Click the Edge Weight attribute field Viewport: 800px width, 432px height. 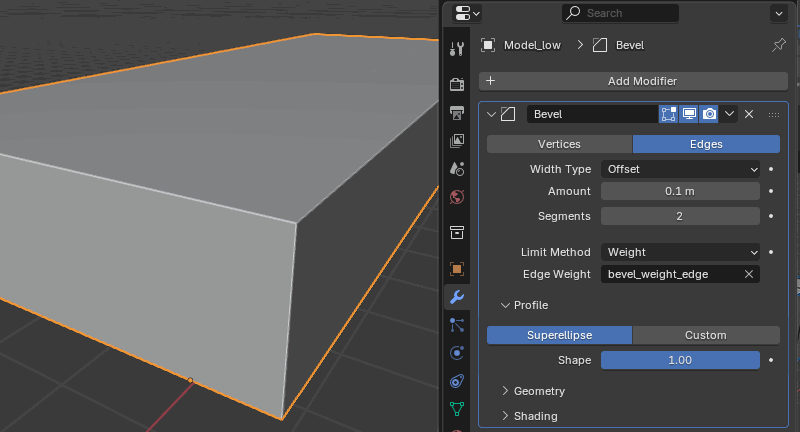coord(680,274)
